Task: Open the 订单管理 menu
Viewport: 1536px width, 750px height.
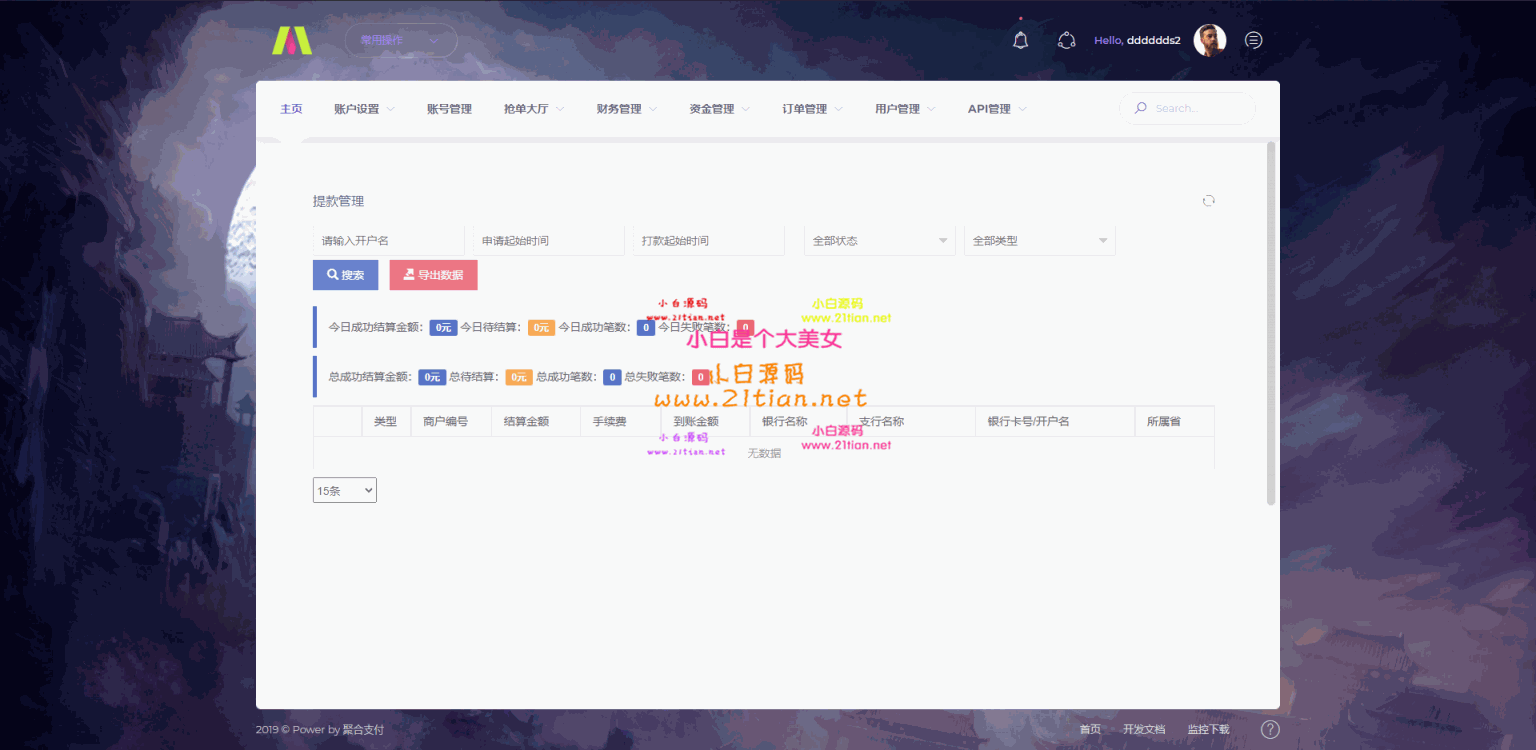Action: (x=813, y=109)
